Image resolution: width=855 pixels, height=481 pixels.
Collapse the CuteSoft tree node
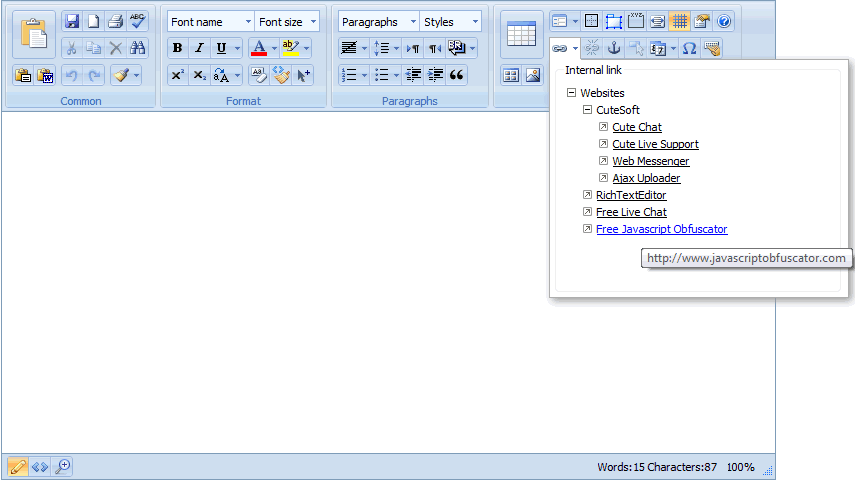click(x=587, y=110)
